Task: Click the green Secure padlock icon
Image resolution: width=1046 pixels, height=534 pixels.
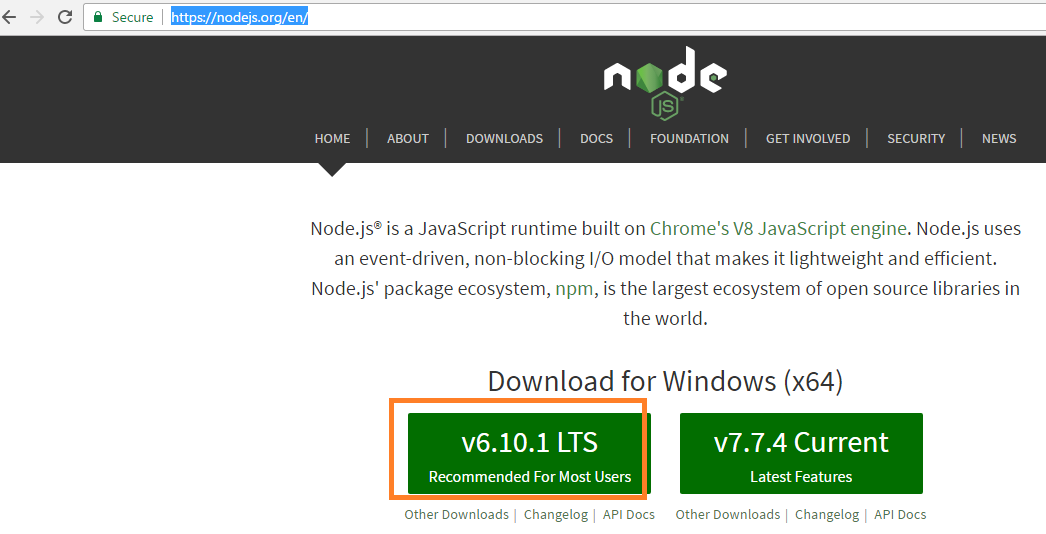Action: [98, 17]
